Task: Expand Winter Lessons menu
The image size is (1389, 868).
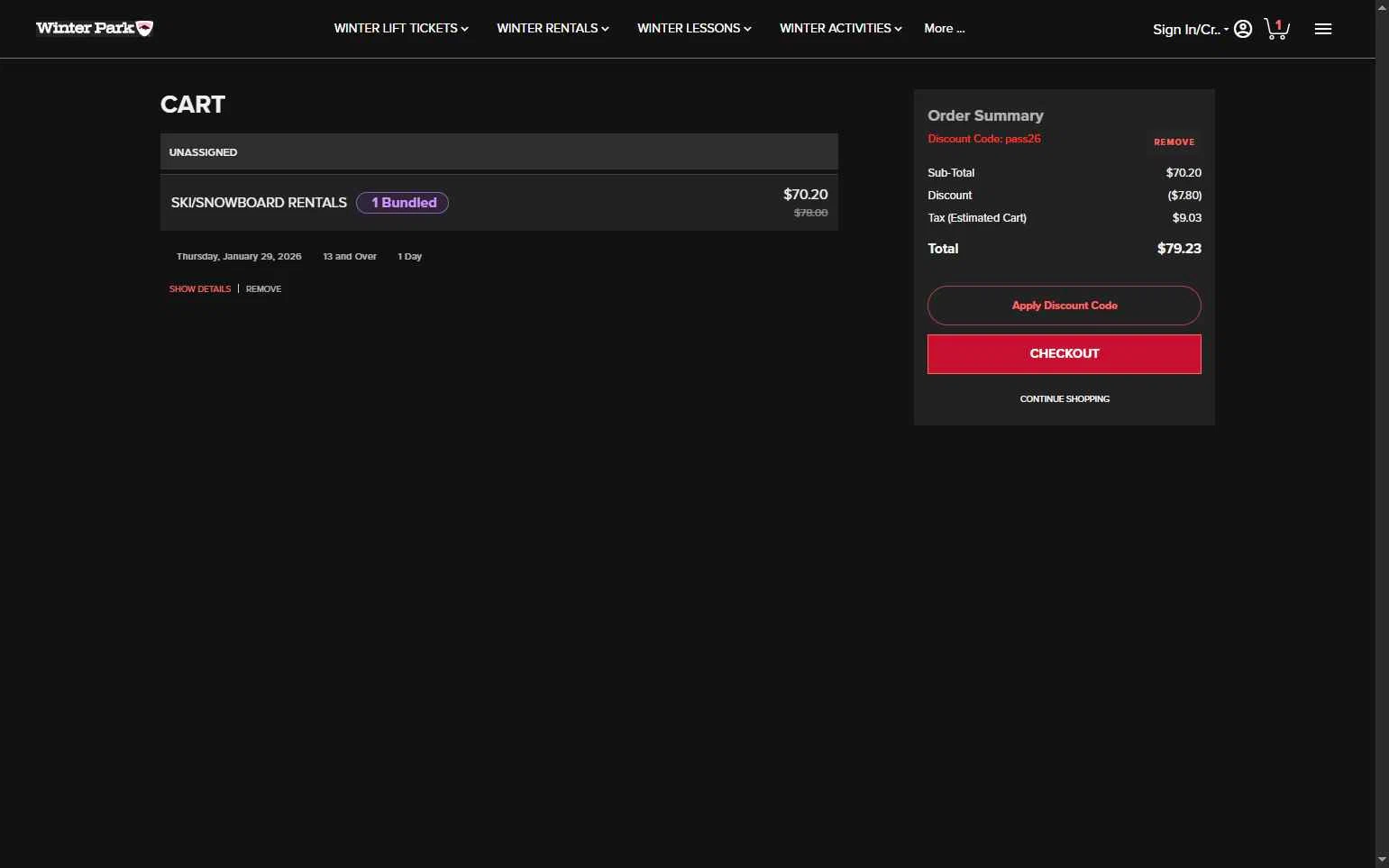Action: pyautogui.click(x=694, y=28)
